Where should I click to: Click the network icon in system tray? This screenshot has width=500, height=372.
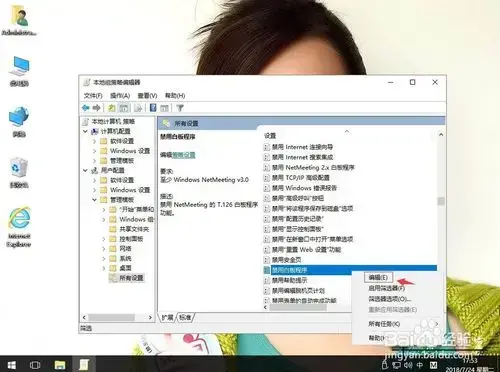tap(396, 365)
